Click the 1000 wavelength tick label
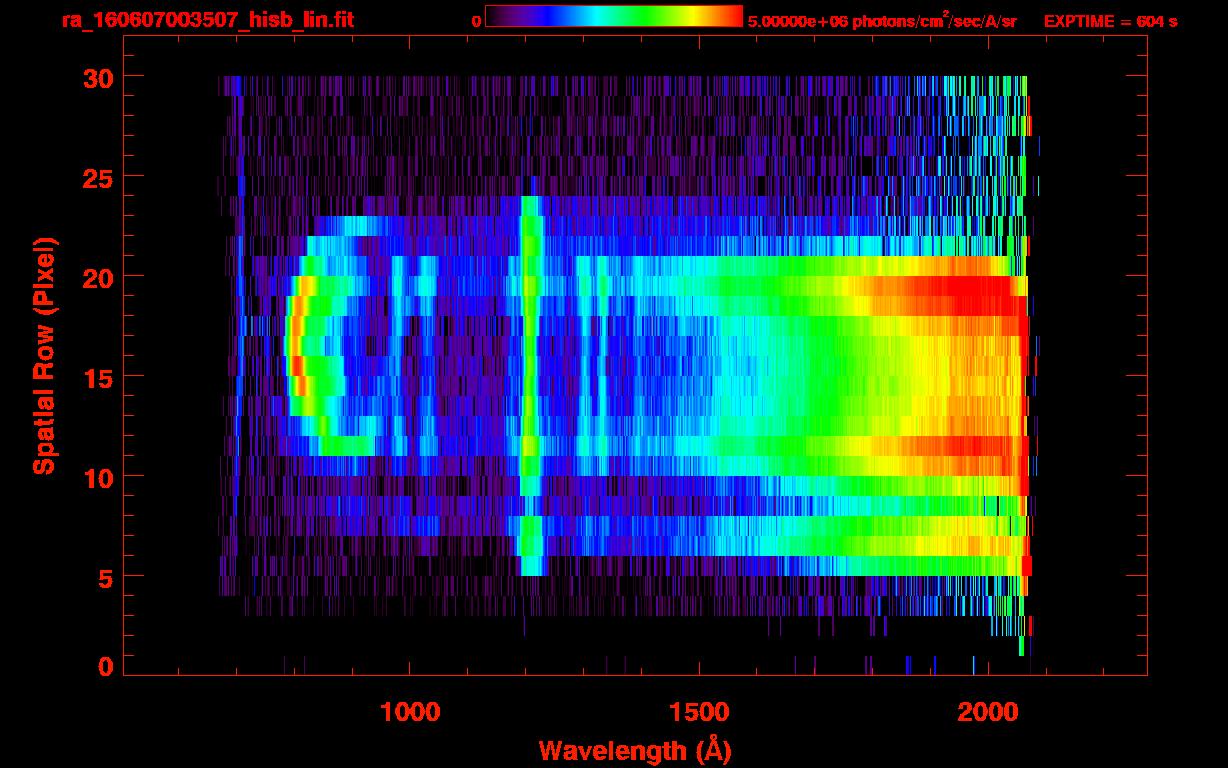Viewport: 1228px width, 768px height. [x=410, y=712]
